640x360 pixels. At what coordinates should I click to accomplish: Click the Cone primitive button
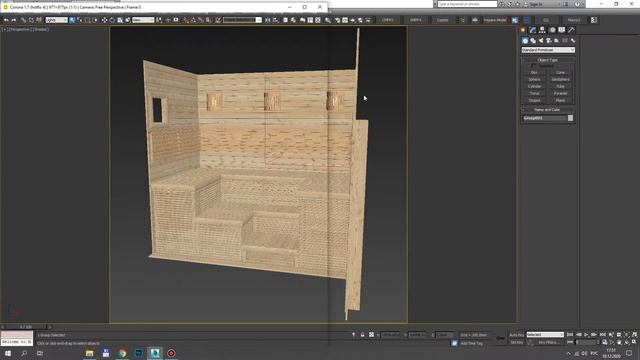560,72
